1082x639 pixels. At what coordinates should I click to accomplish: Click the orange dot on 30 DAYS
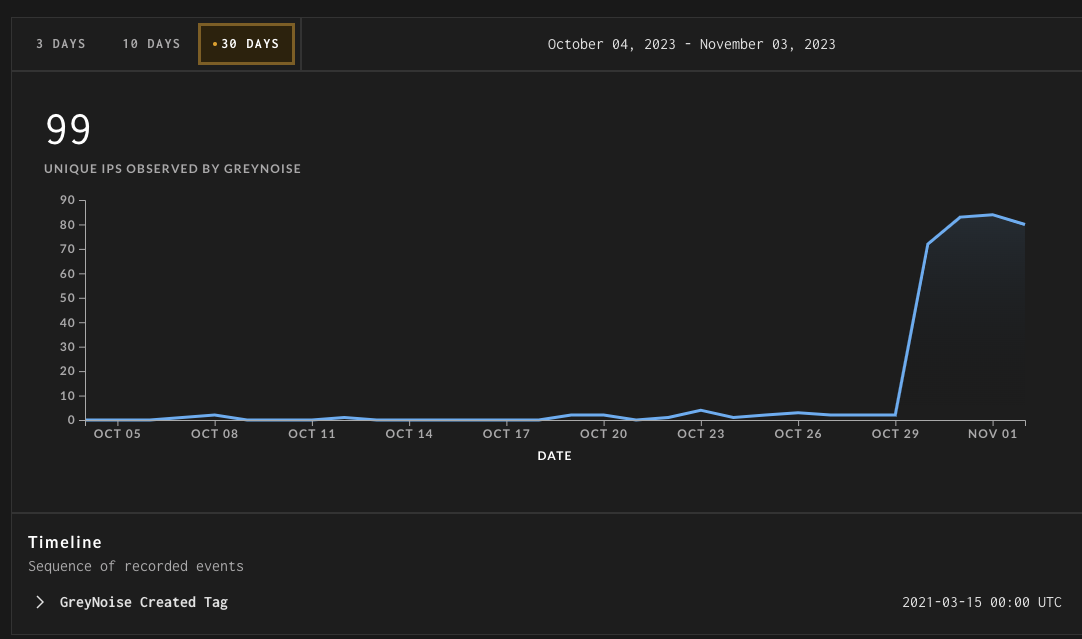click(215, 44)
